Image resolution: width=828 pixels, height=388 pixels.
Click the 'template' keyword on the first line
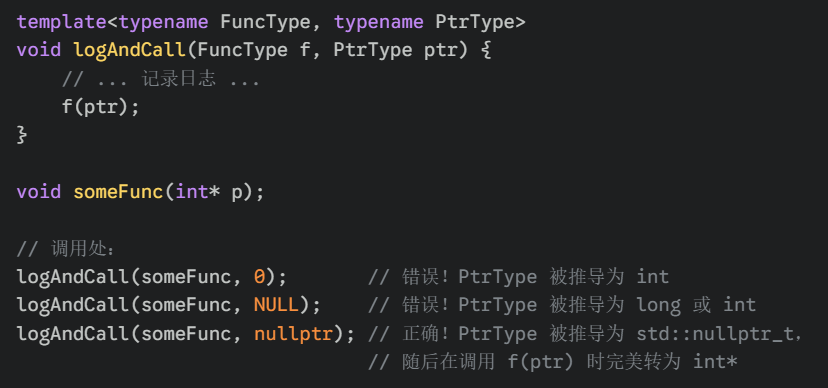pyautogui.click(x=61, y=22)
